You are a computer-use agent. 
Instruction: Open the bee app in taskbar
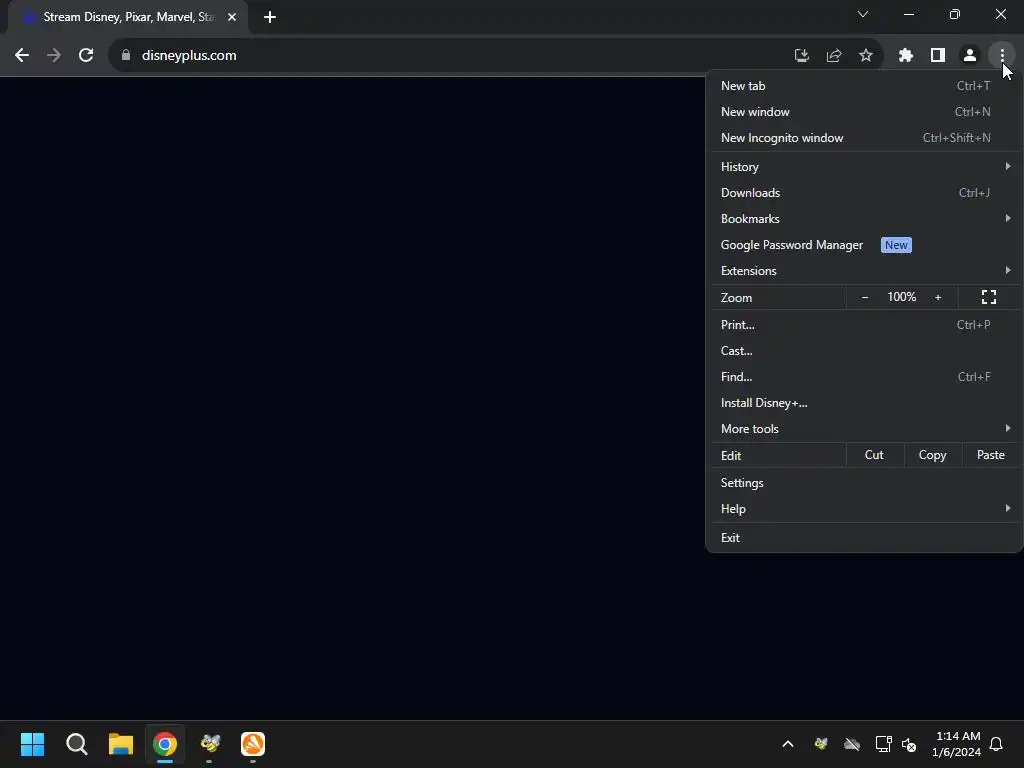pyautogui.click(x=210, y=744)
